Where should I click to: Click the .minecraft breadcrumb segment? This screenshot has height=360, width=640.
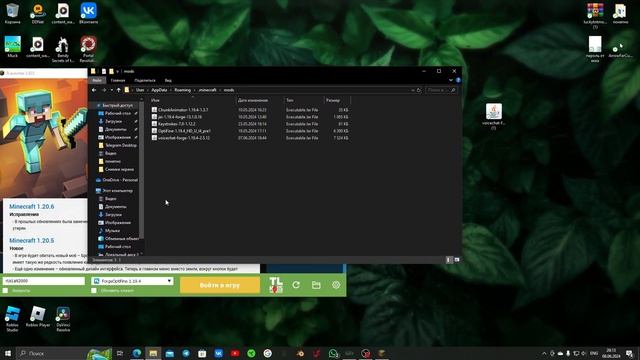click(x=208, y=90)
